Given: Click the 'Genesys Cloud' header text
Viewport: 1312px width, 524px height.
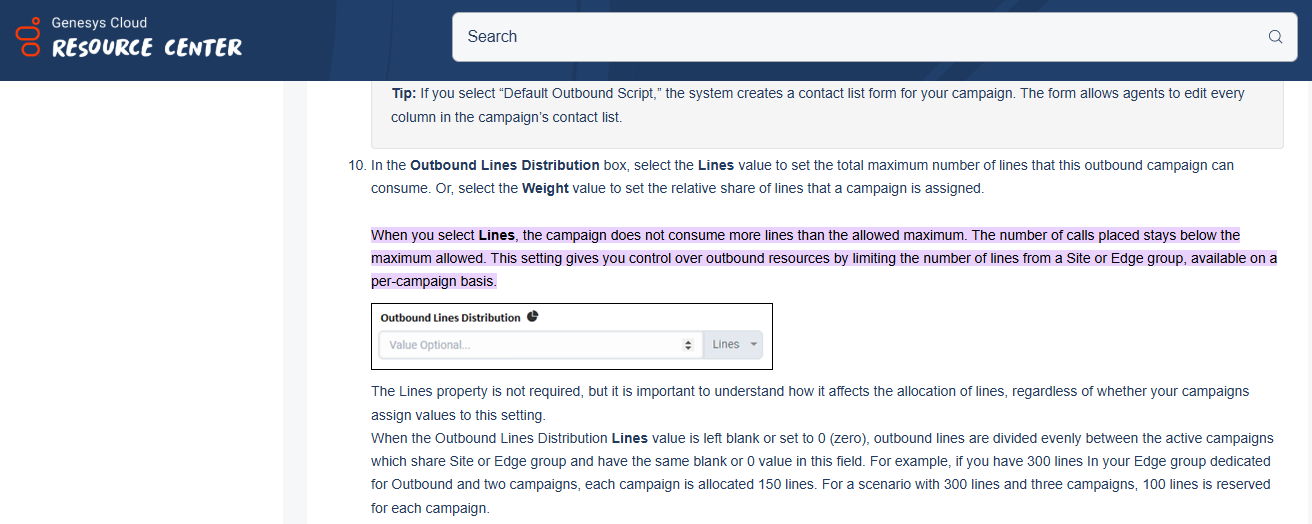Looking at the screenshot, I should [99, 22].
